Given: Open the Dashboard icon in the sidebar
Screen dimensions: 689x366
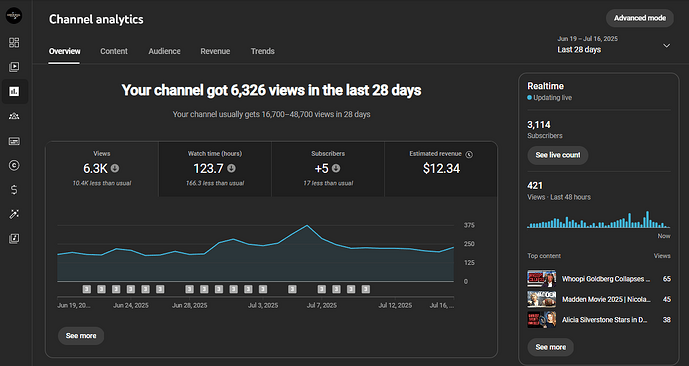Looking at the screenshot, I should (x=14, y=43).
